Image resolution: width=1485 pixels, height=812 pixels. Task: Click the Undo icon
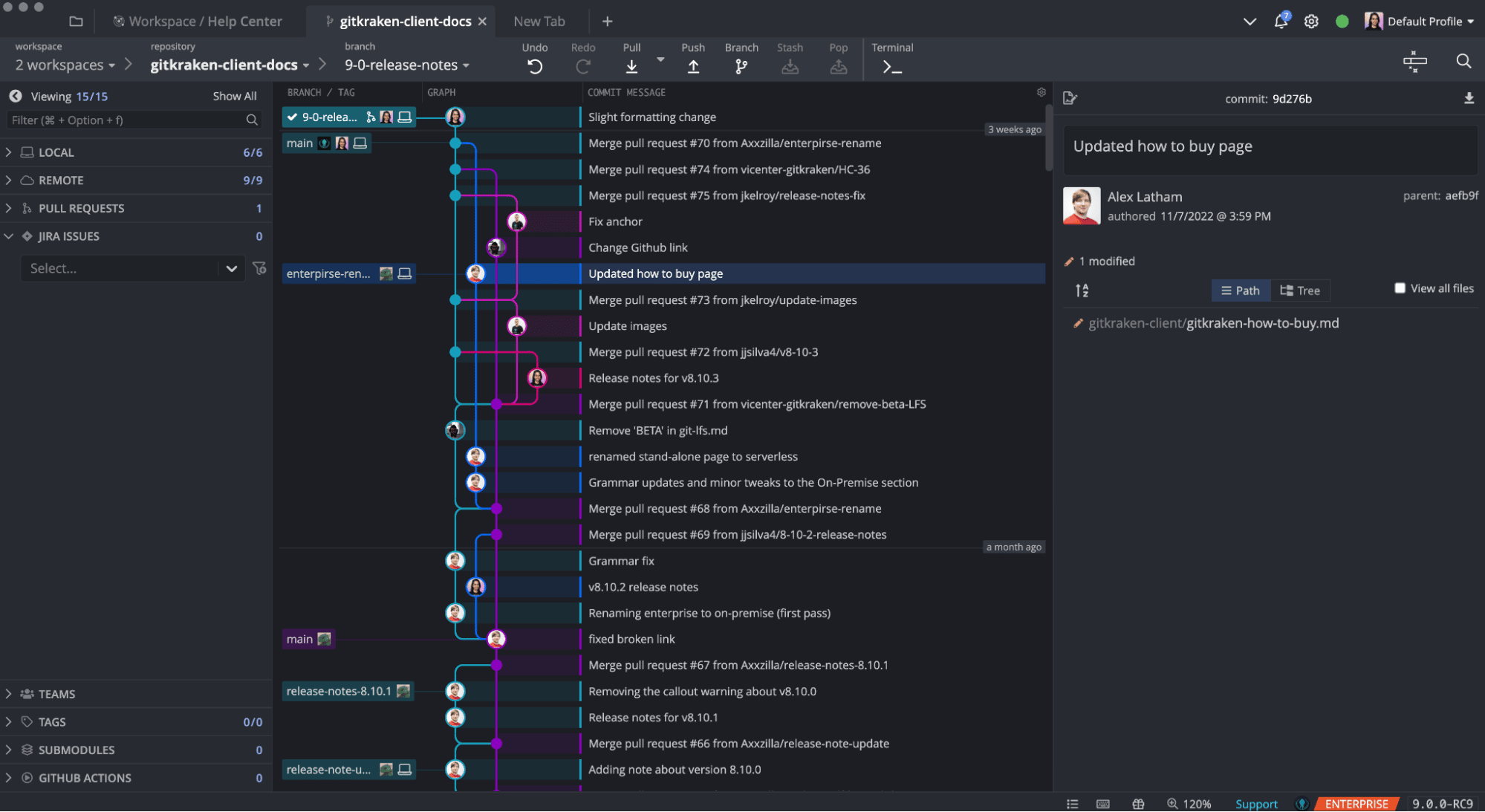(x=534, y=65)
